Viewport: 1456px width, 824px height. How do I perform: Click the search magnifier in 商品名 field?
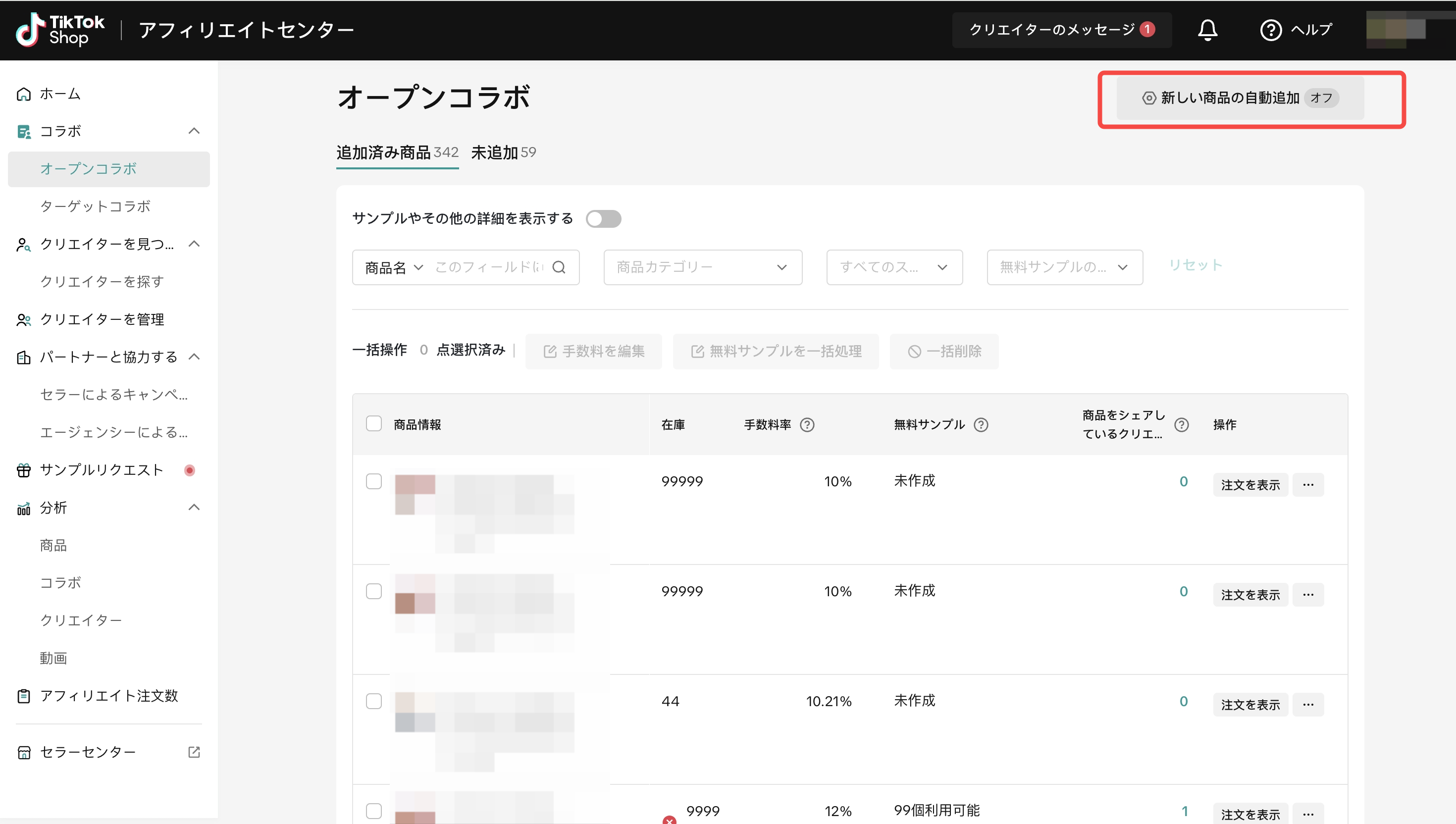pos(559,267)
